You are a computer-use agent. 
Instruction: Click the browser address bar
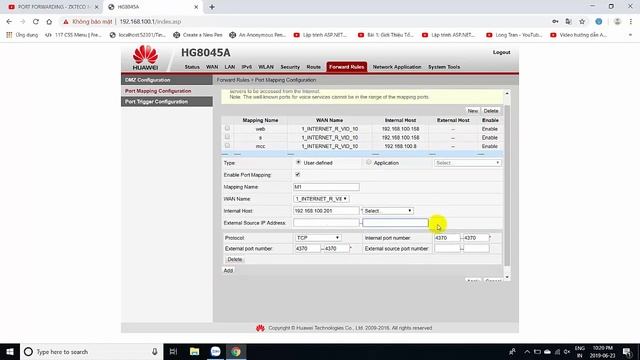(x=302, y=22)
